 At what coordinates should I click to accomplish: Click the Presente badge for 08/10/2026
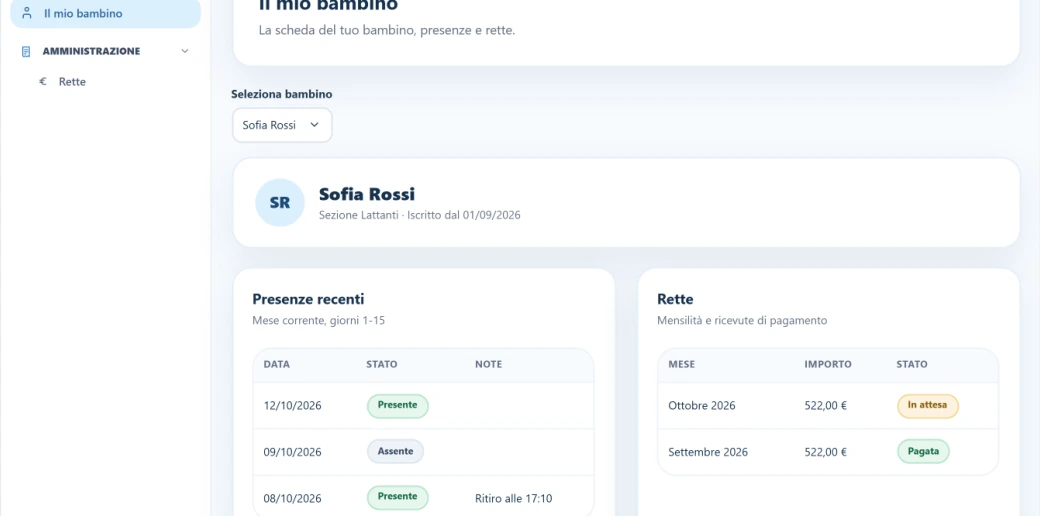(x=398, y=497)
